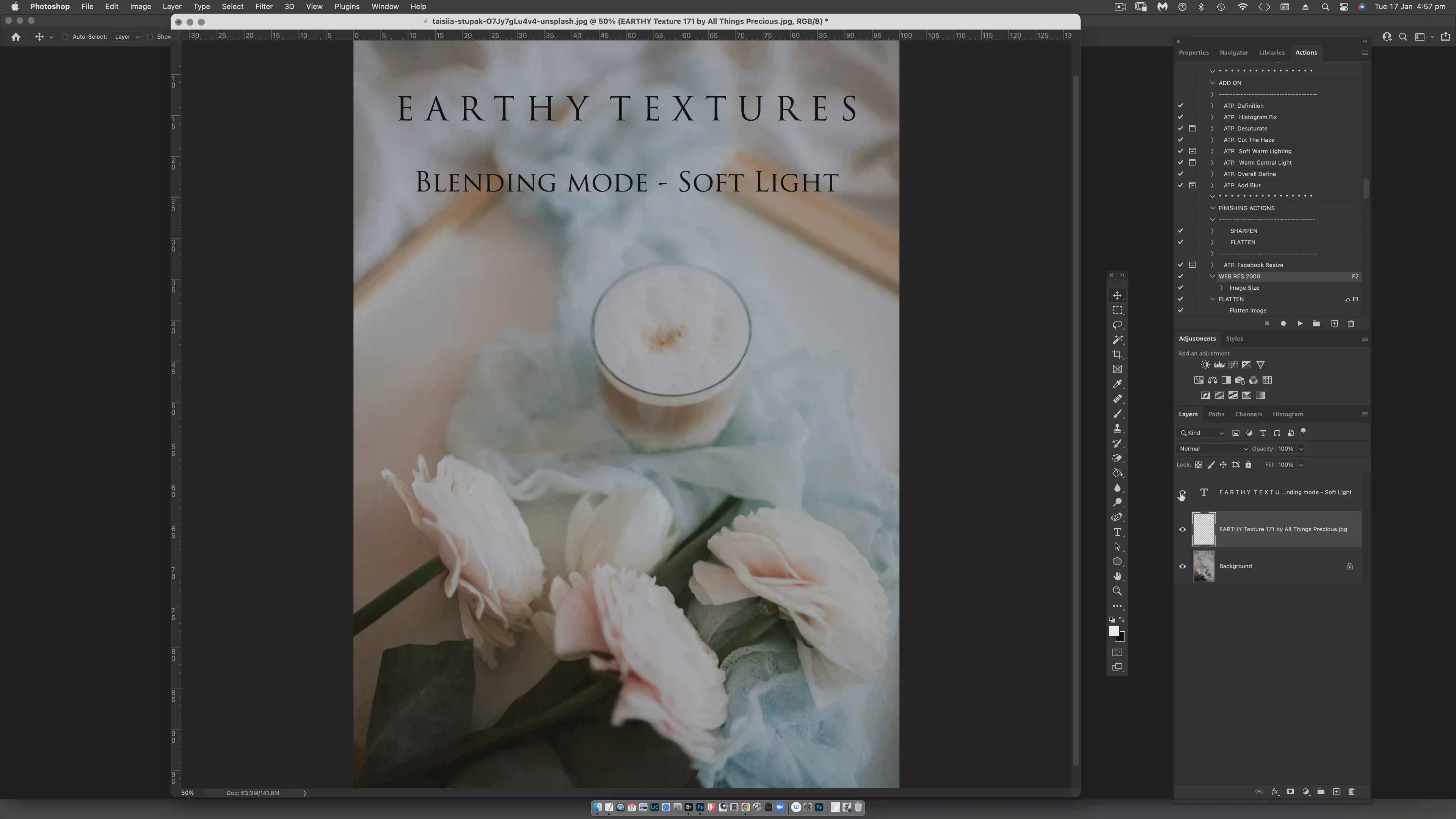The width and height of the screenshot is (1456, 819).
Task: Select the Zoom tool in the toolbar
Action: [1117, 591]
